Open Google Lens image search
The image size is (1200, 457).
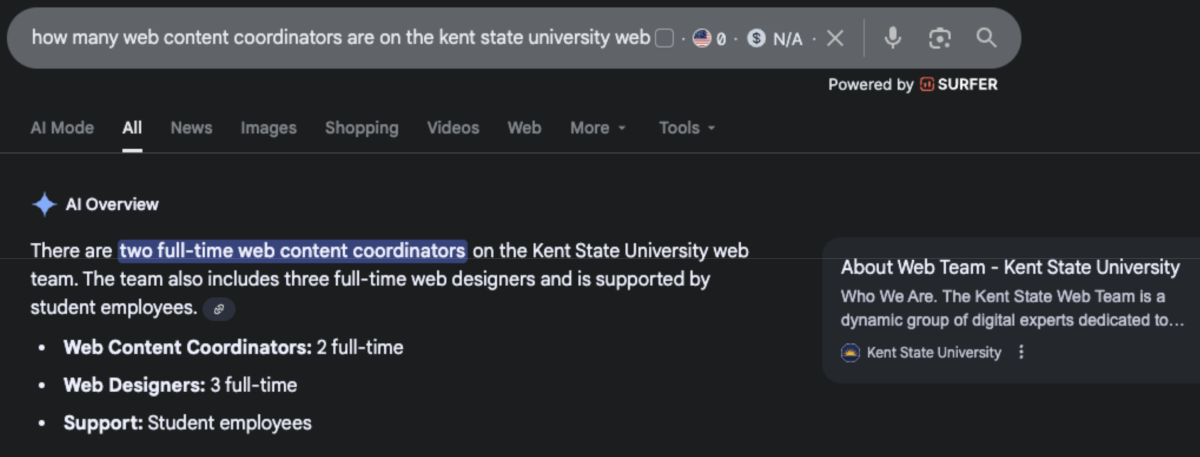pos(940,38)
